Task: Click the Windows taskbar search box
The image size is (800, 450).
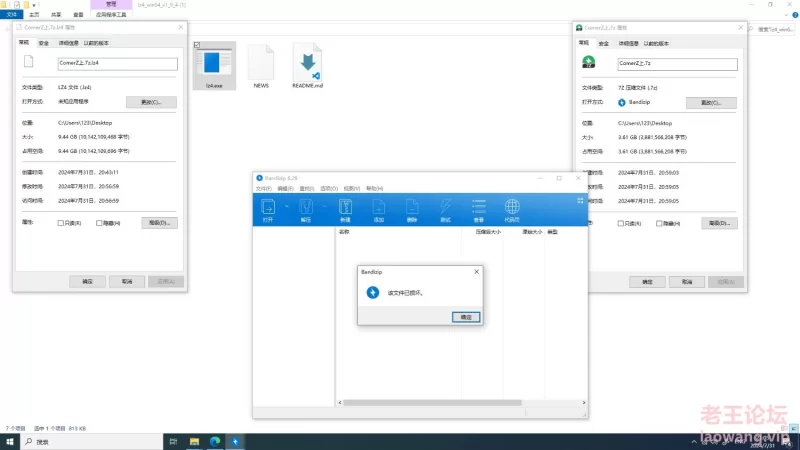Action: click(x=92, y=442)
